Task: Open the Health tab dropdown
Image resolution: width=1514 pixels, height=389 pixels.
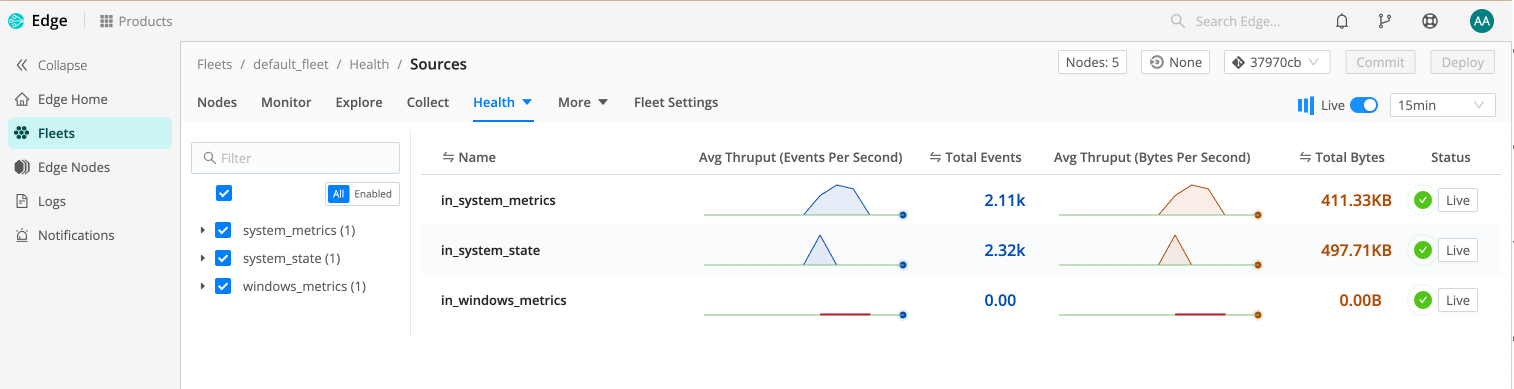Action: click(502, 102)
